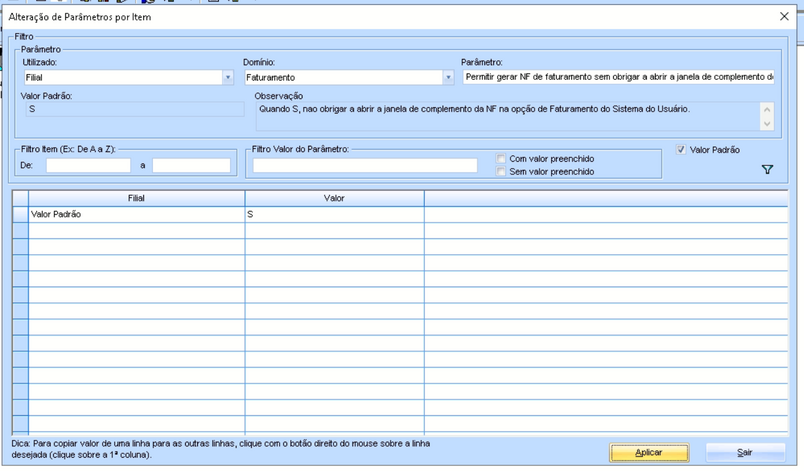Click the funnel filter icon
The image size is (804, 471).
(767, 170)
